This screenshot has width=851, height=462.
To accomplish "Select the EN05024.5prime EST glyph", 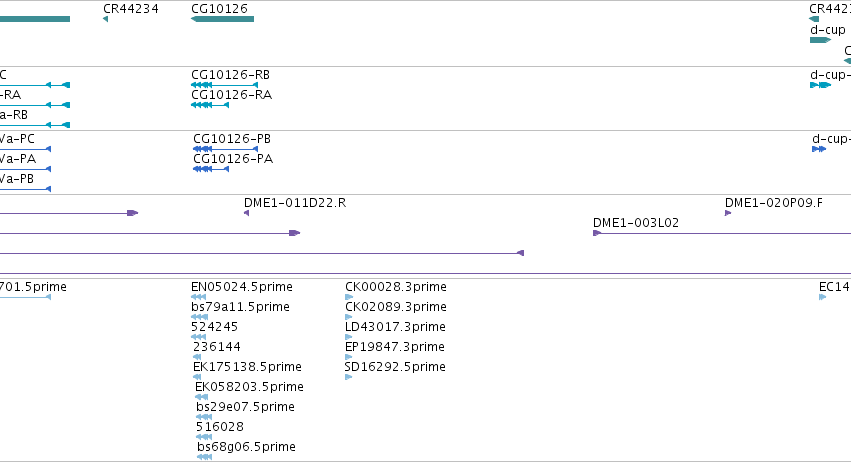I will (198, 297).
